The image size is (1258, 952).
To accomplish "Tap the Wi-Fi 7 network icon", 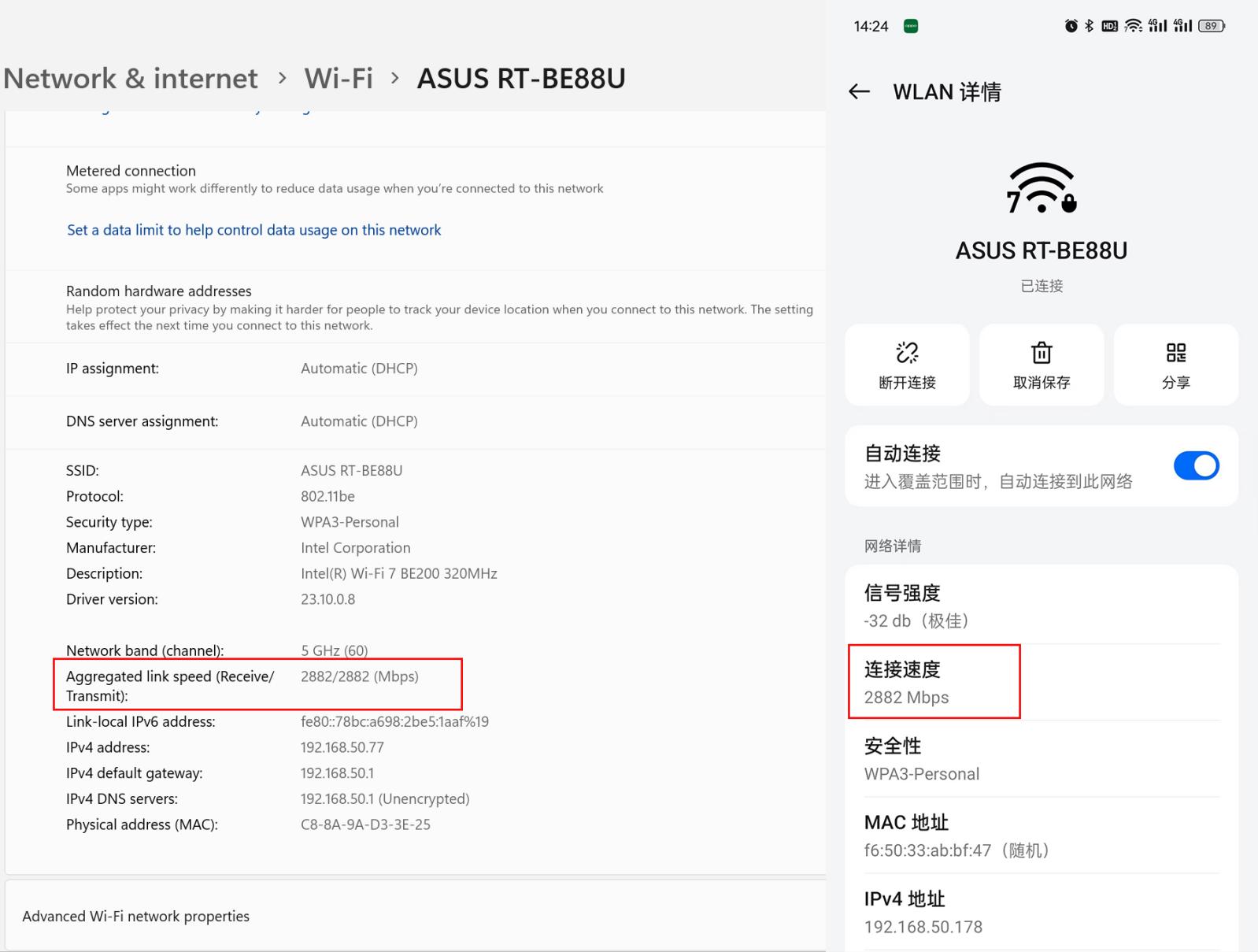I will coord(1042,189).
